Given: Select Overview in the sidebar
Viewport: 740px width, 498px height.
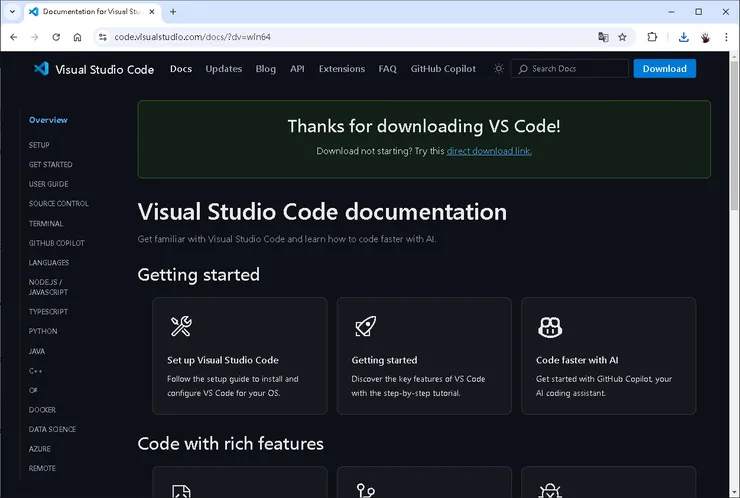Looking at the screenshot, I should coord(48,120).
